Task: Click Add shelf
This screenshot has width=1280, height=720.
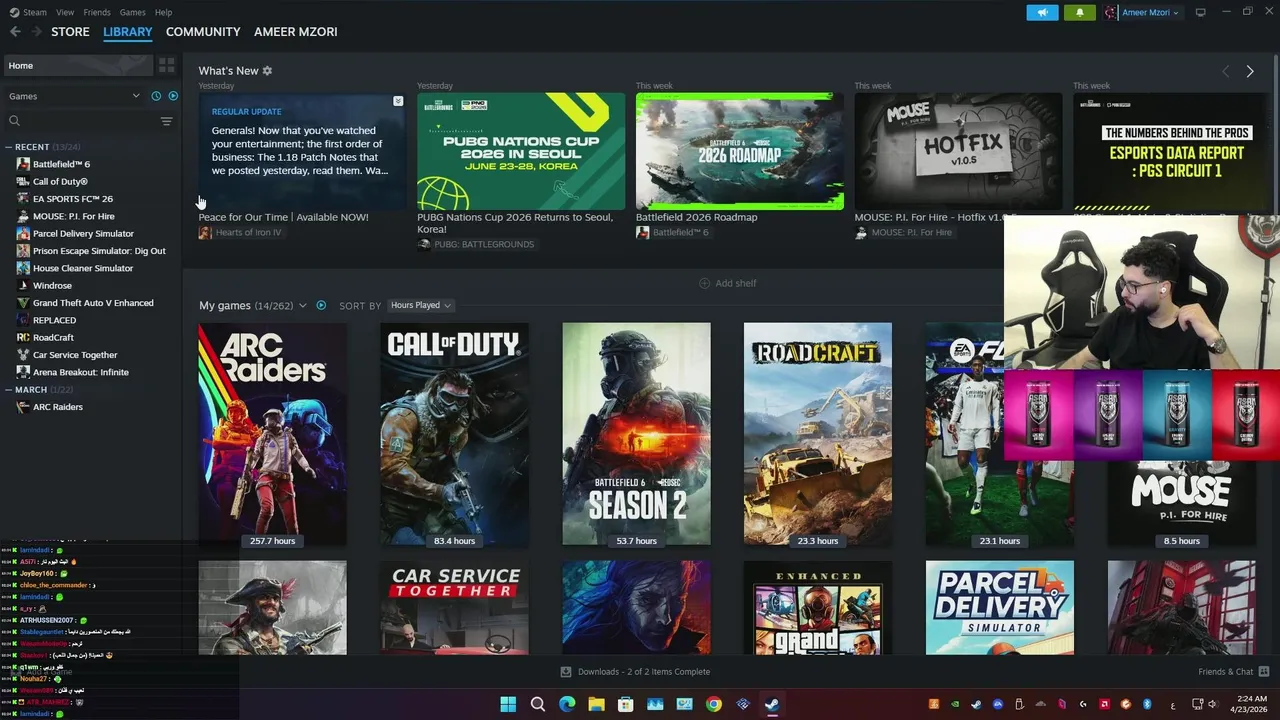Action: coord(727,283)
